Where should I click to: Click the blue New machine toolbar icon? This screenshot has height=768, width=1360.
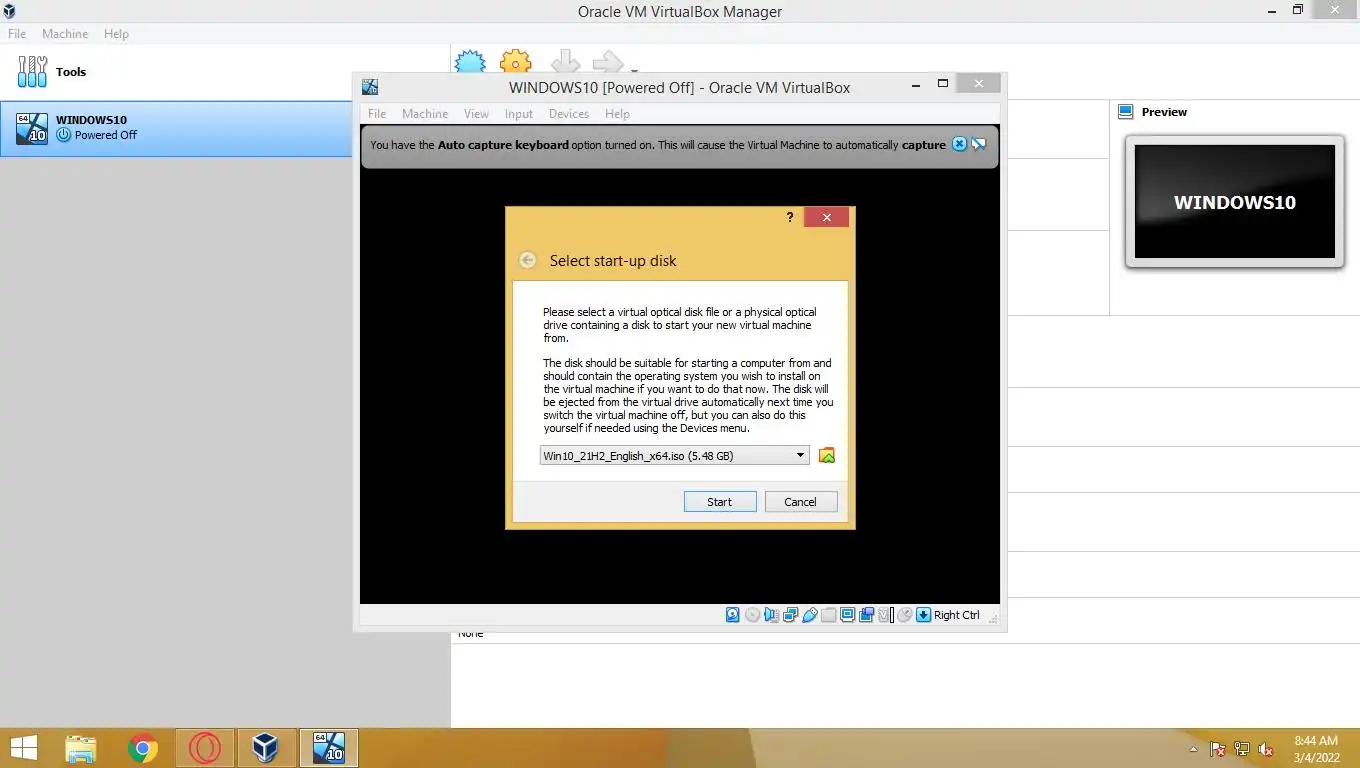pos(470,62)
